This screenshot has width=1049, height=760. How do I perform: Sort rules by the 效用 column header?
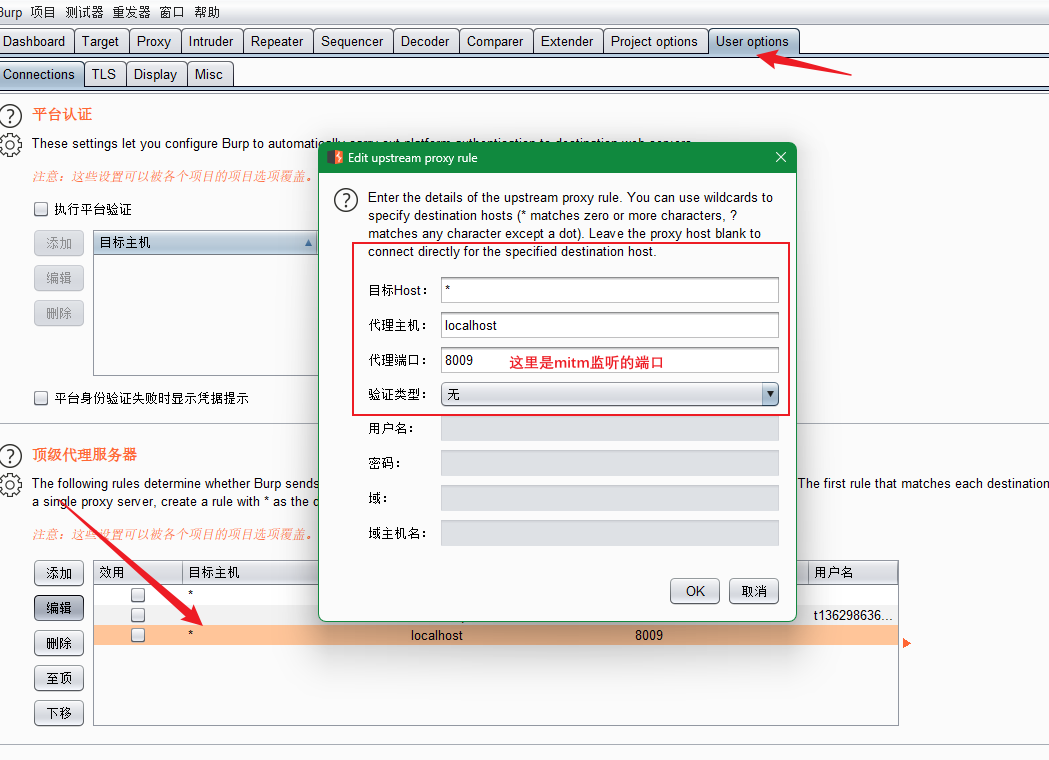pos(138,573)
